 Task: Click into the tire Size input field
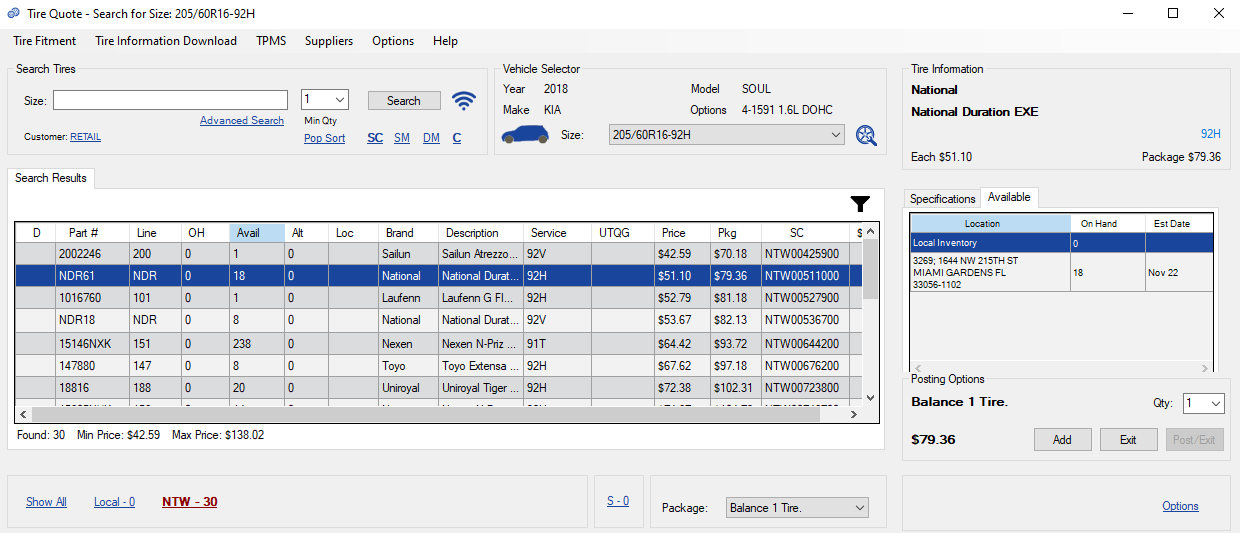170,100
